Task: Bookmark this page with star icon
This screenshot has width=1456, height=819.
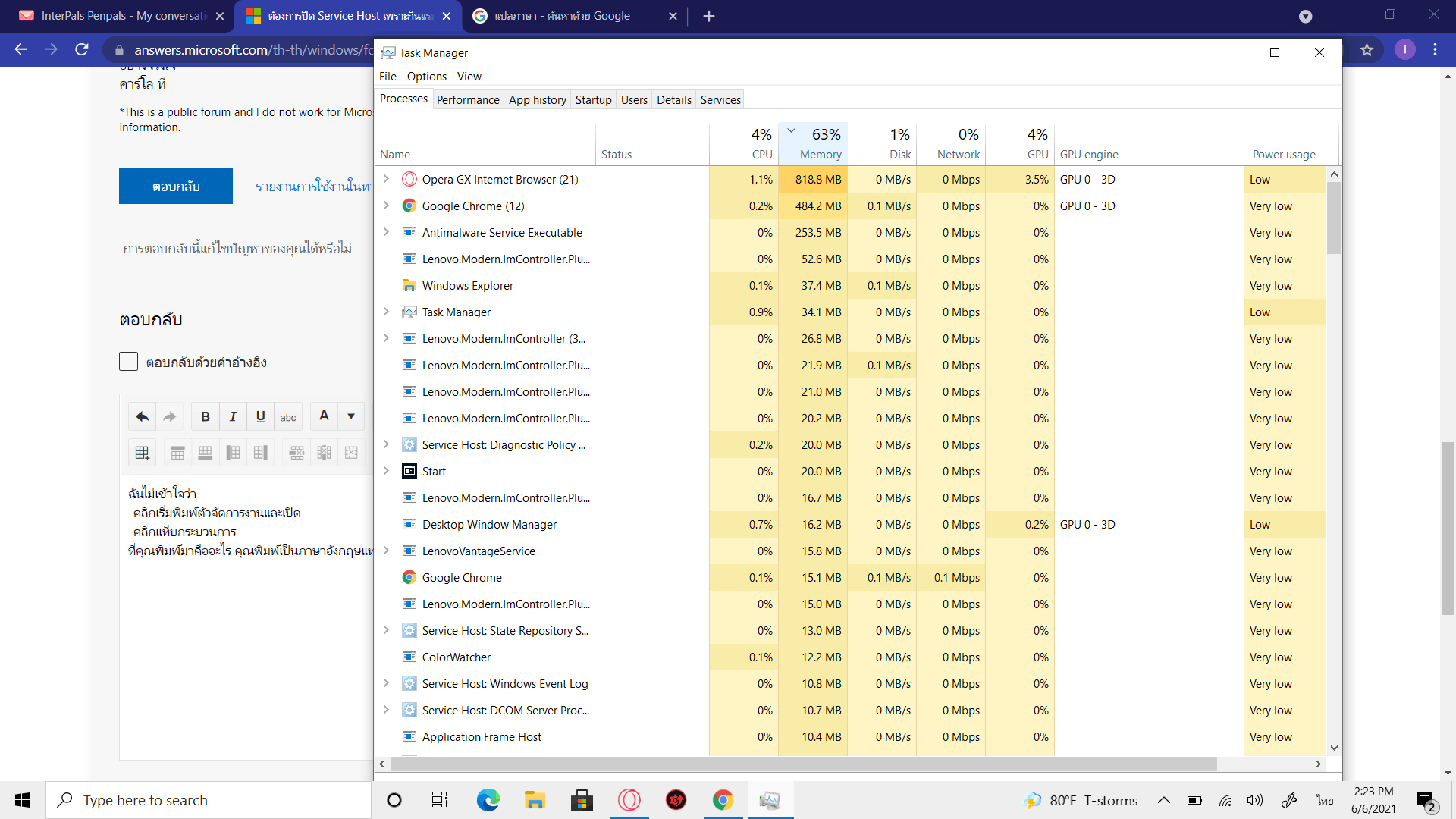Action: point(1367,50)
